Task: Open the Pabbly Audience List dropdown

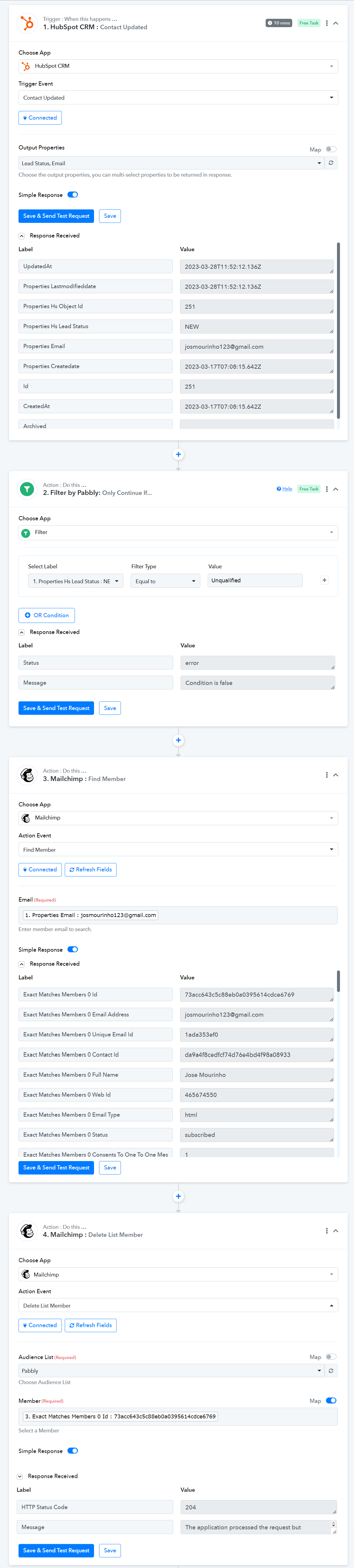Action: tap(171, 1371)
